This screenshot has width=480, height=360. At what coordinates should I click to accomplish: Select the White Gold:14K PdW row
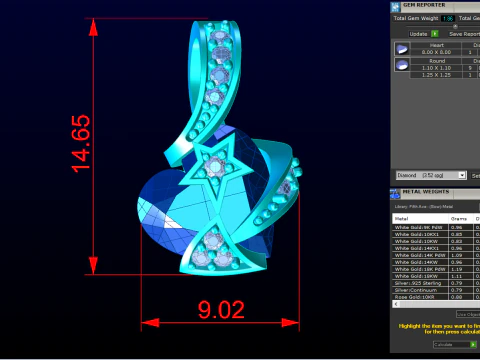[436, 255]
